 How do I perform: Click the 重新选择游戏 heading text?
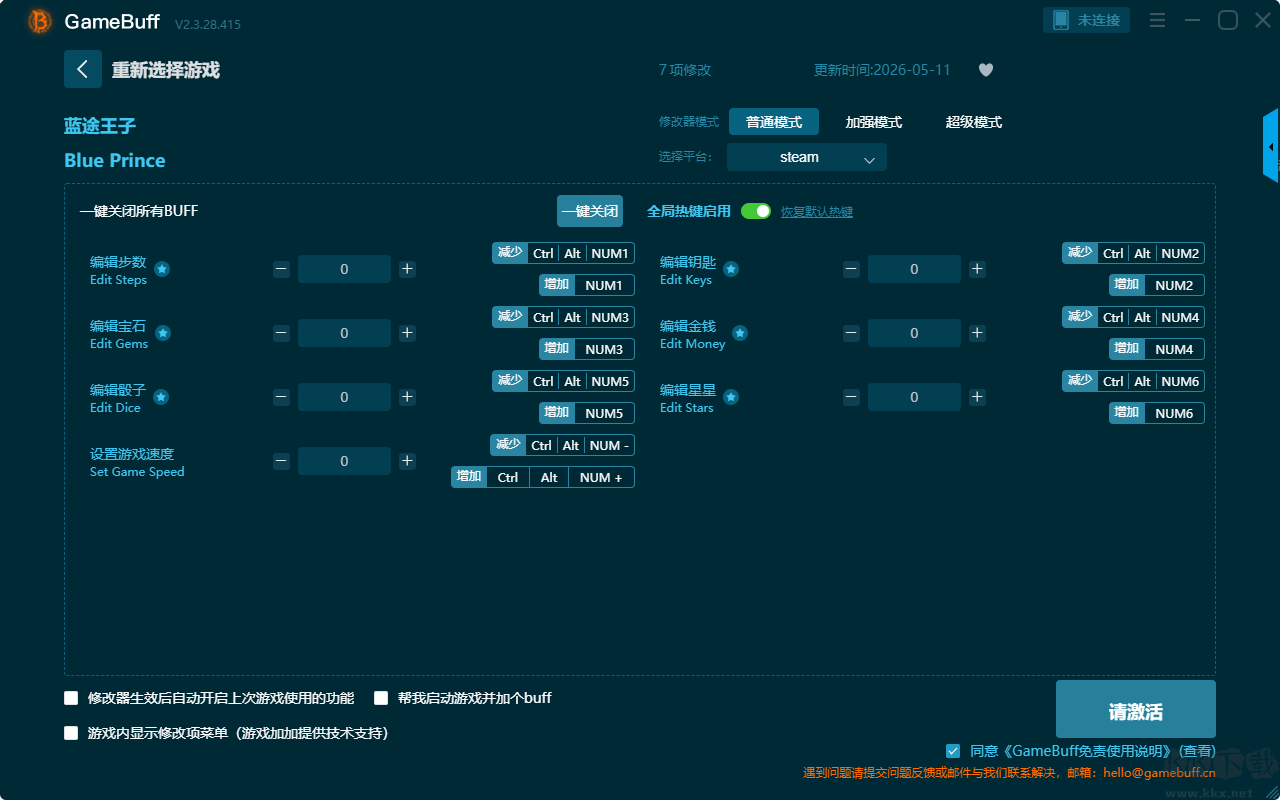(x=165, y=70)
